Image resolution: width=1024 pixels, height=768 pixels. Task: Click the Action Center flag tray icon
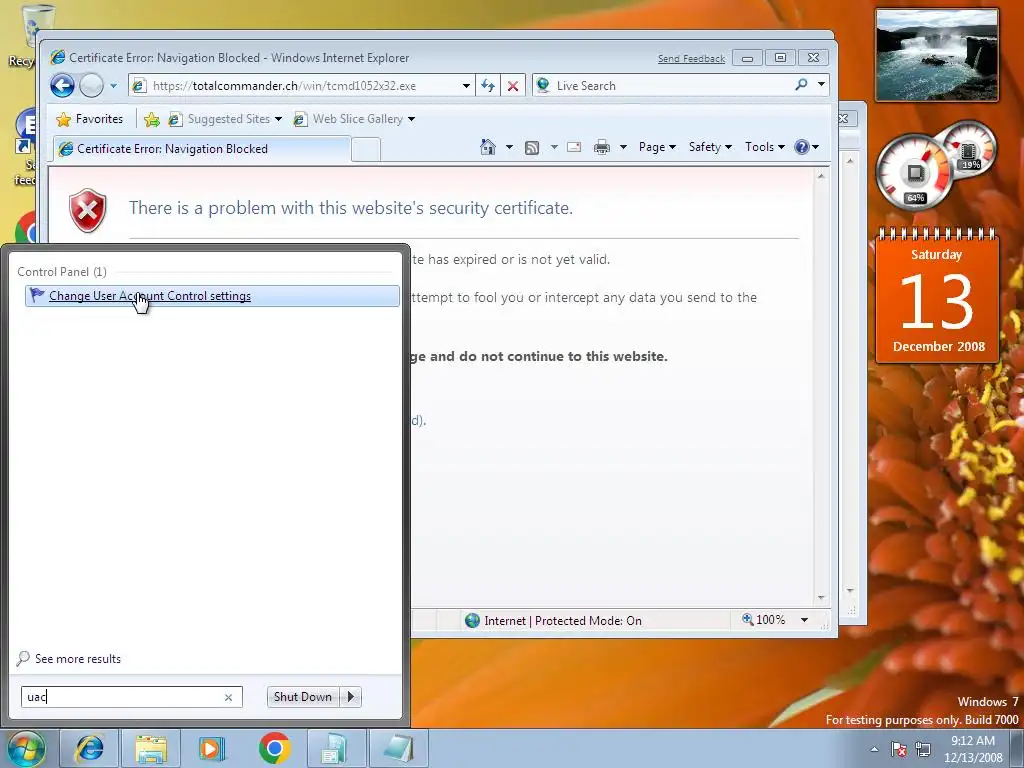coord(899,749)
